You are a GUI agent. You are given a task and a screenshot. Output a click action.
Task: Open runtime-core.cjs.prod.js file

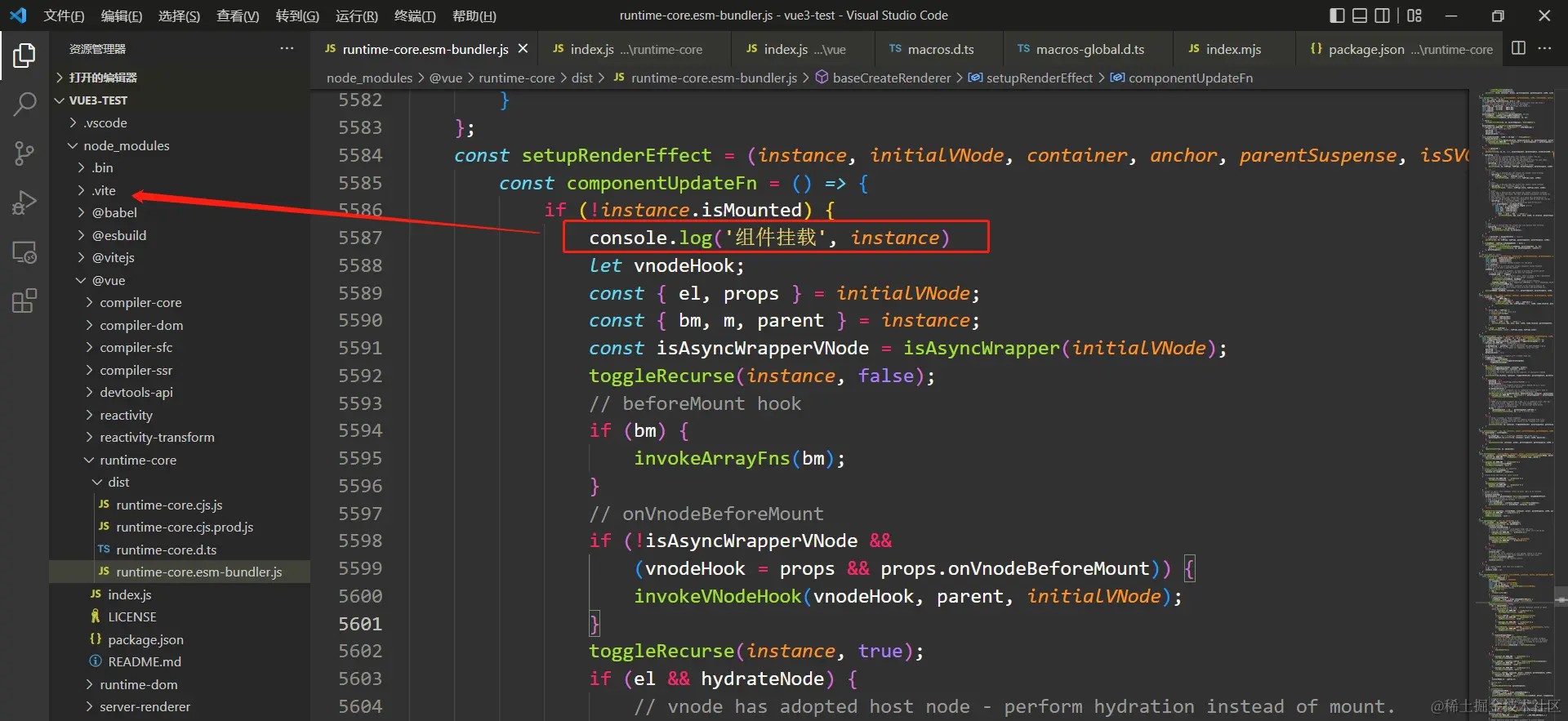click(180, 527)
